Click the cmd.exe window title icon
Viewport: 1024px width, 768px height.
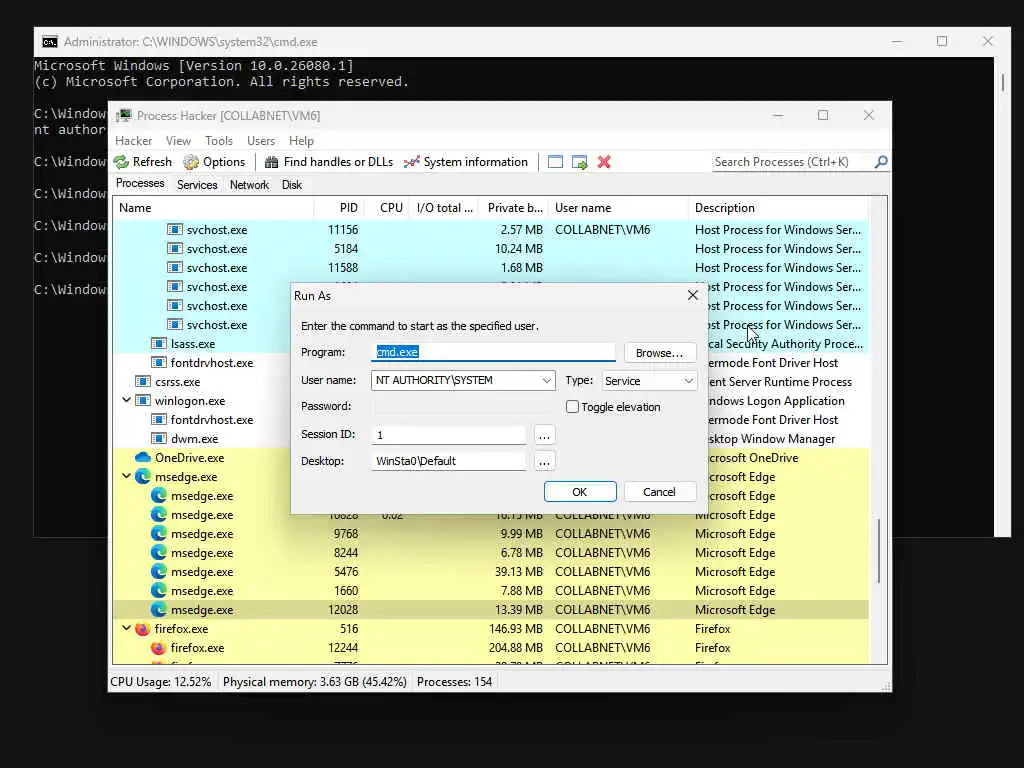50,42
